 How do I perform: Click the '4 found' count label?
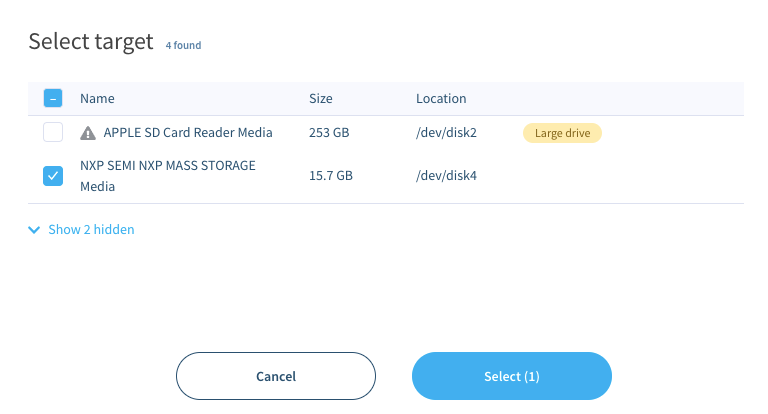pyautogui.click(x=184, y=45)
